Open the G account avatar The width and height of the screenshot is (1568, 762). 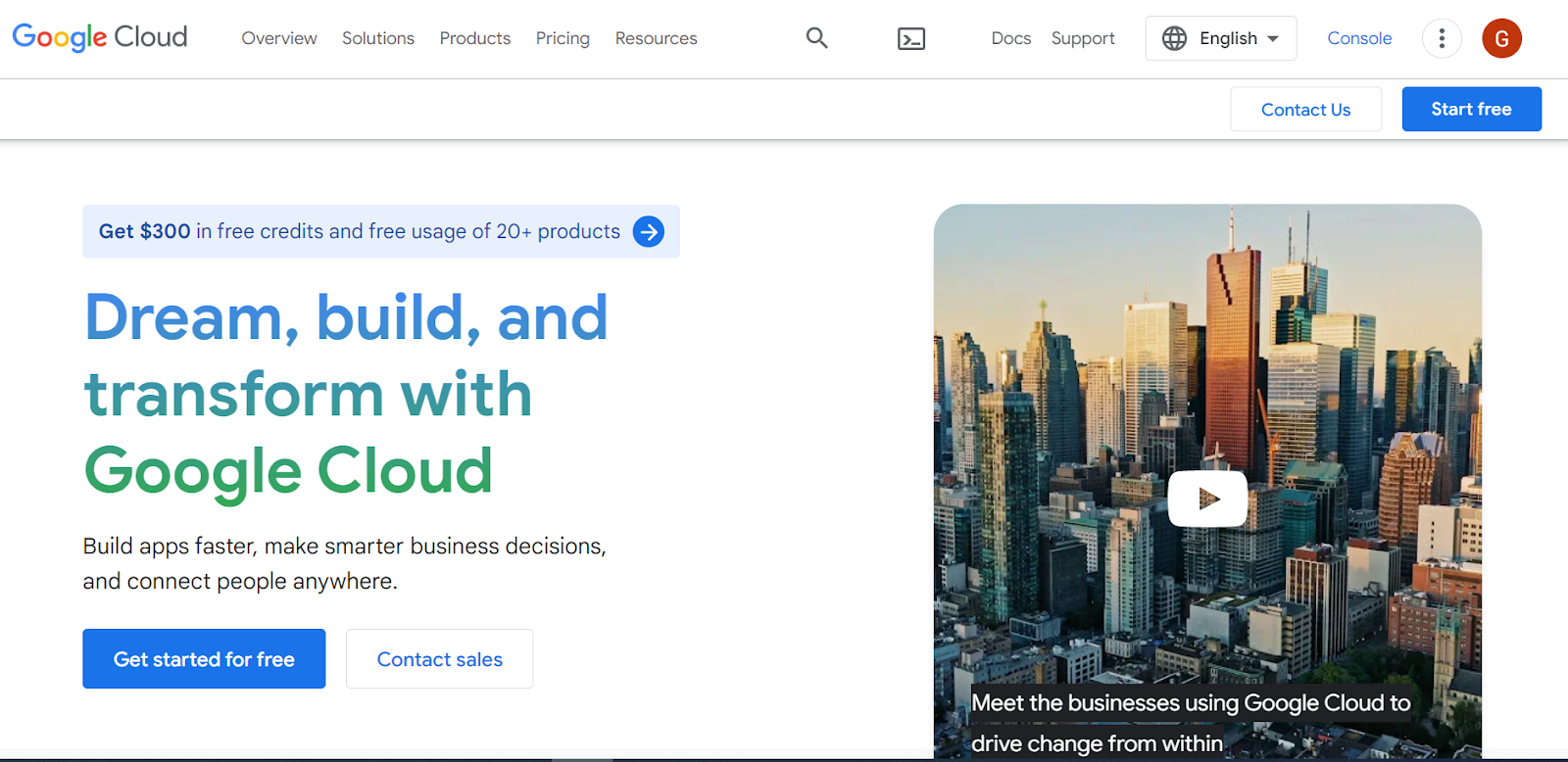click(1500, 38)
